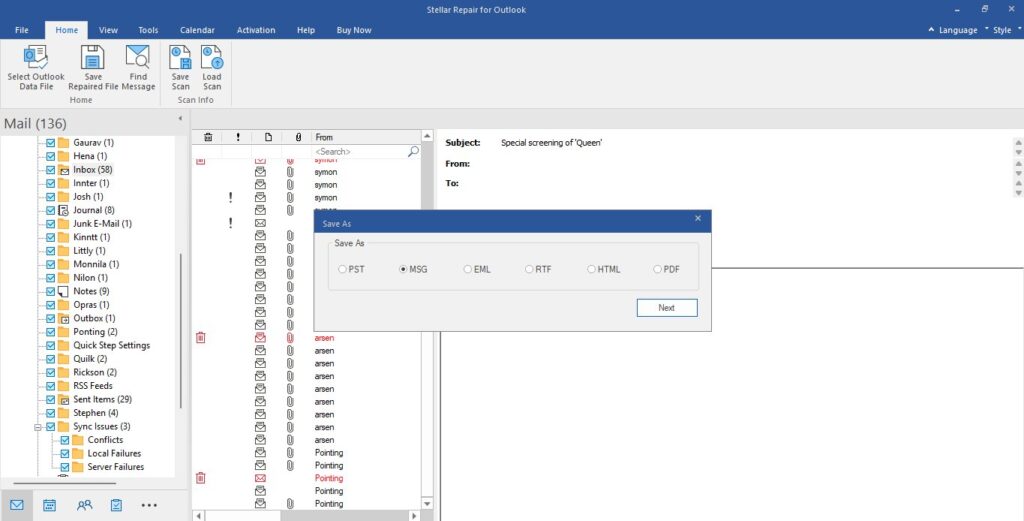The height and width of the screenshot is (521, 1024).
Task: Select the Rickson (2) folder
Action: click(x=95, y=372)
